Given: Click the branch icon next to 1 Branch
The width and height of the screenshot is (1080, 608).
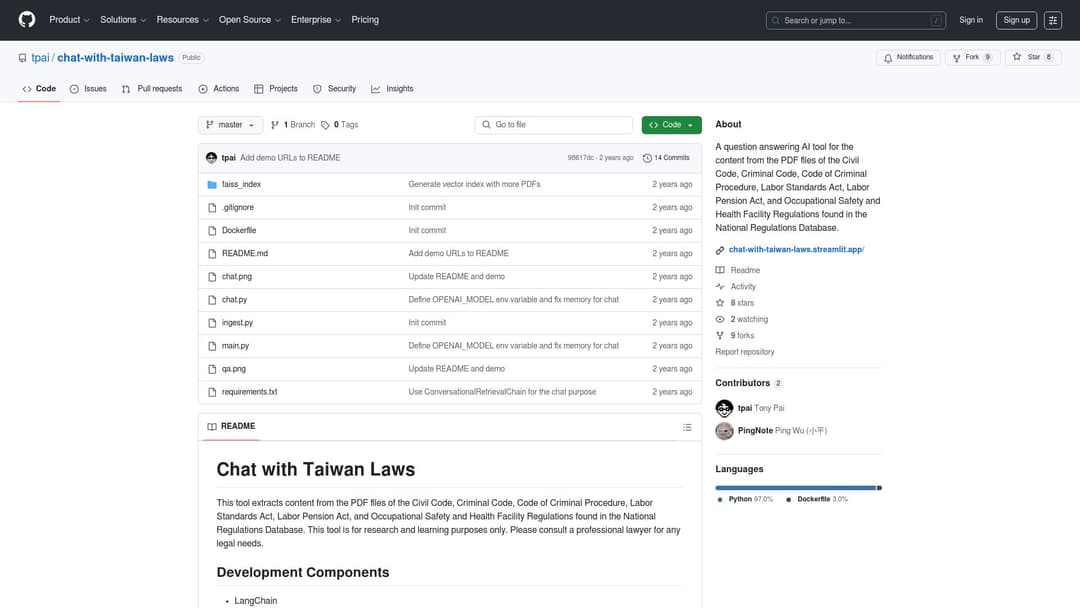Looking at the screenshot, I should point(275,125).
